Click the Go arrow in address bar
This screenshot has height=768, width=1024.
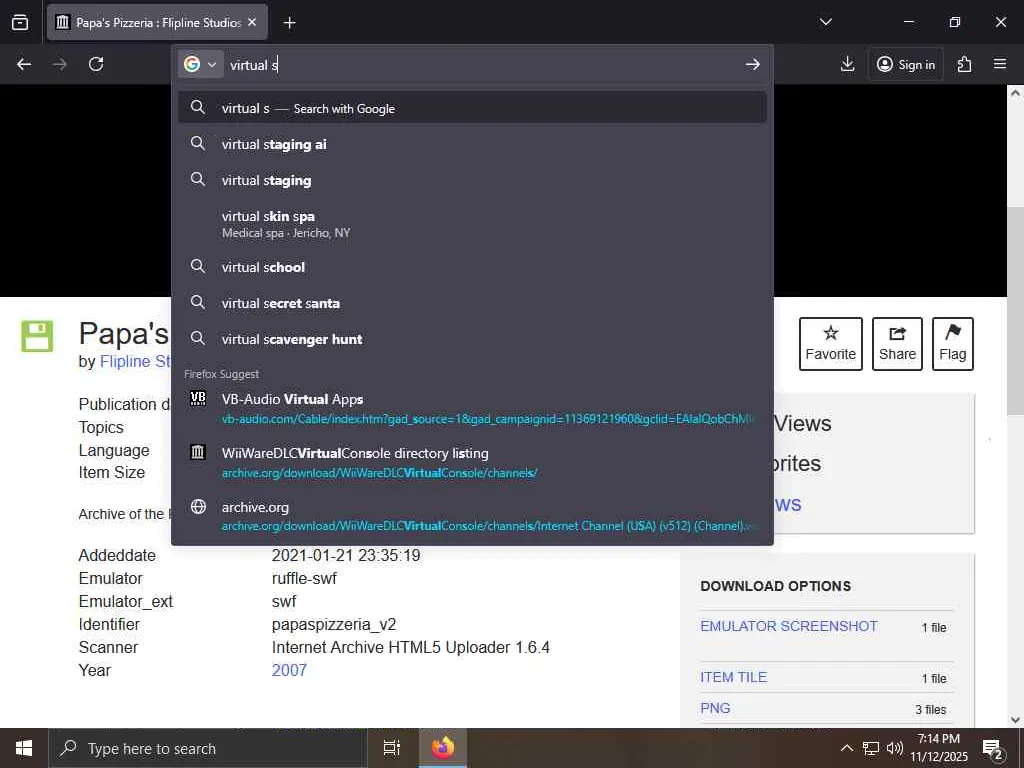tap(752, 64)
